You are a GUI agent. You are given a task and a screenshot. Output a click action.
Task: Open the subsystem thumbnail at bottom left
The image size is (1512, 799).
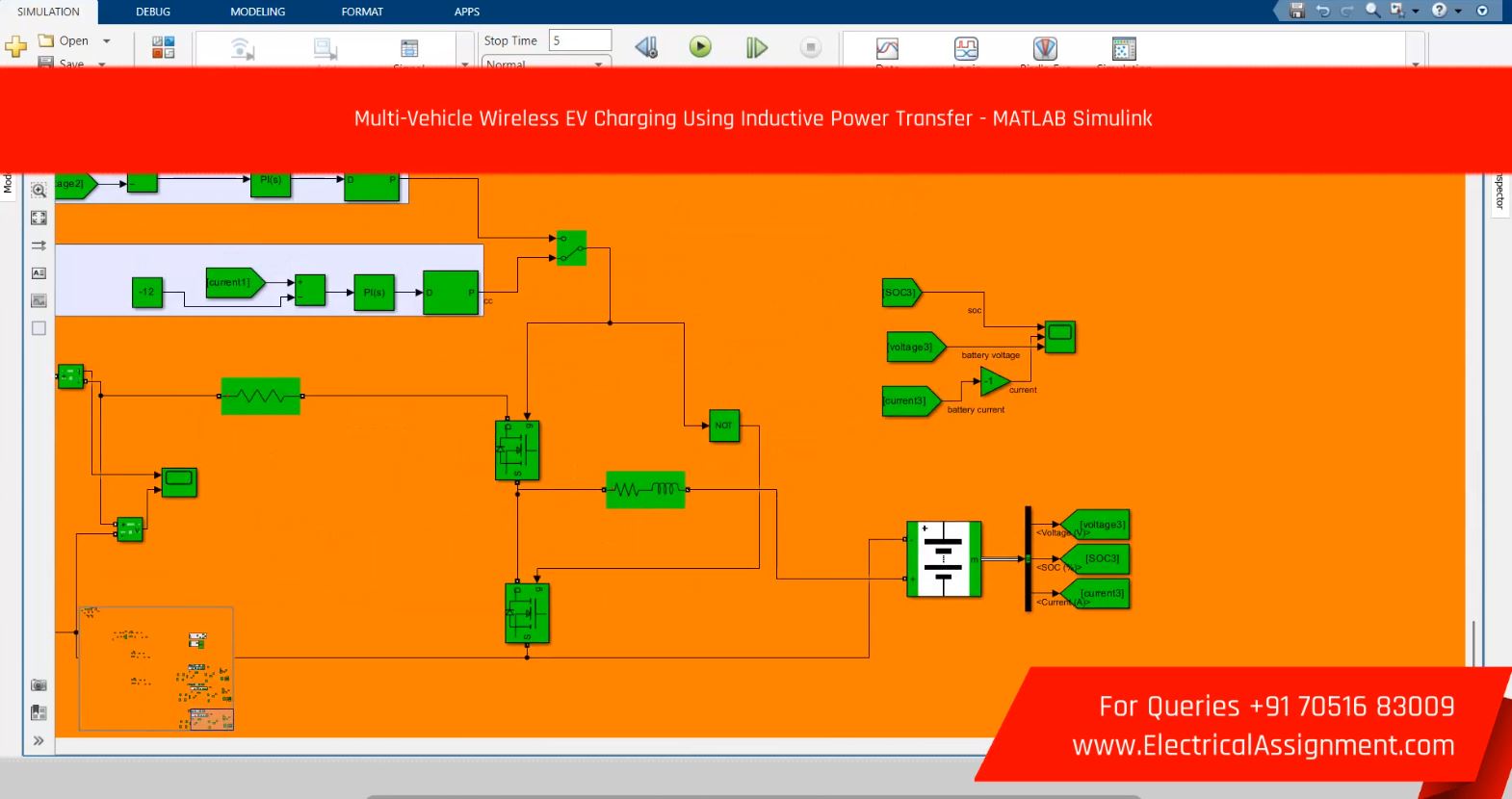[x=156, y=668]
